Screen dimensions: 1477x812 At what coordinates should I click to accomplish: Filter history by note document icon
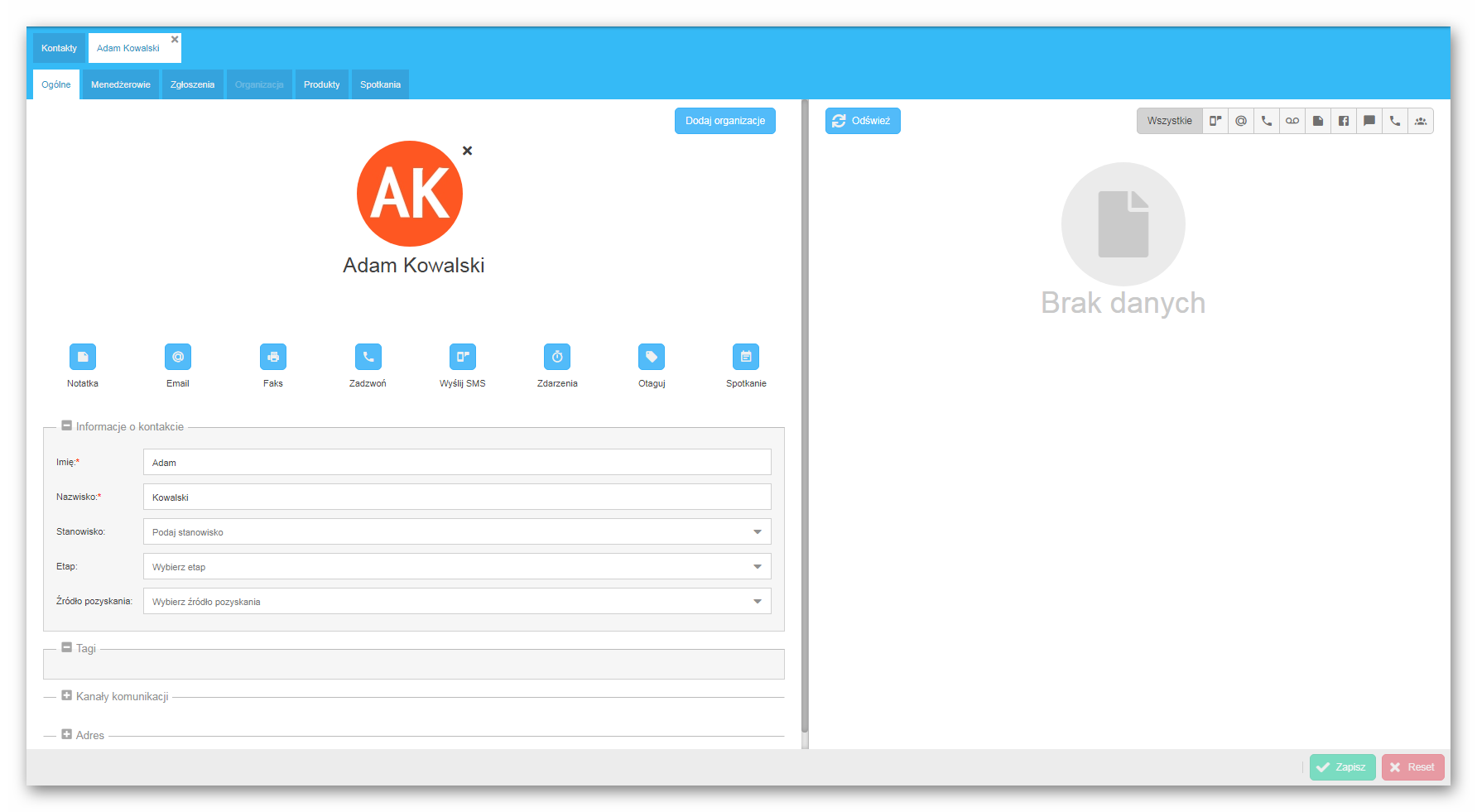pos(1318,121)
